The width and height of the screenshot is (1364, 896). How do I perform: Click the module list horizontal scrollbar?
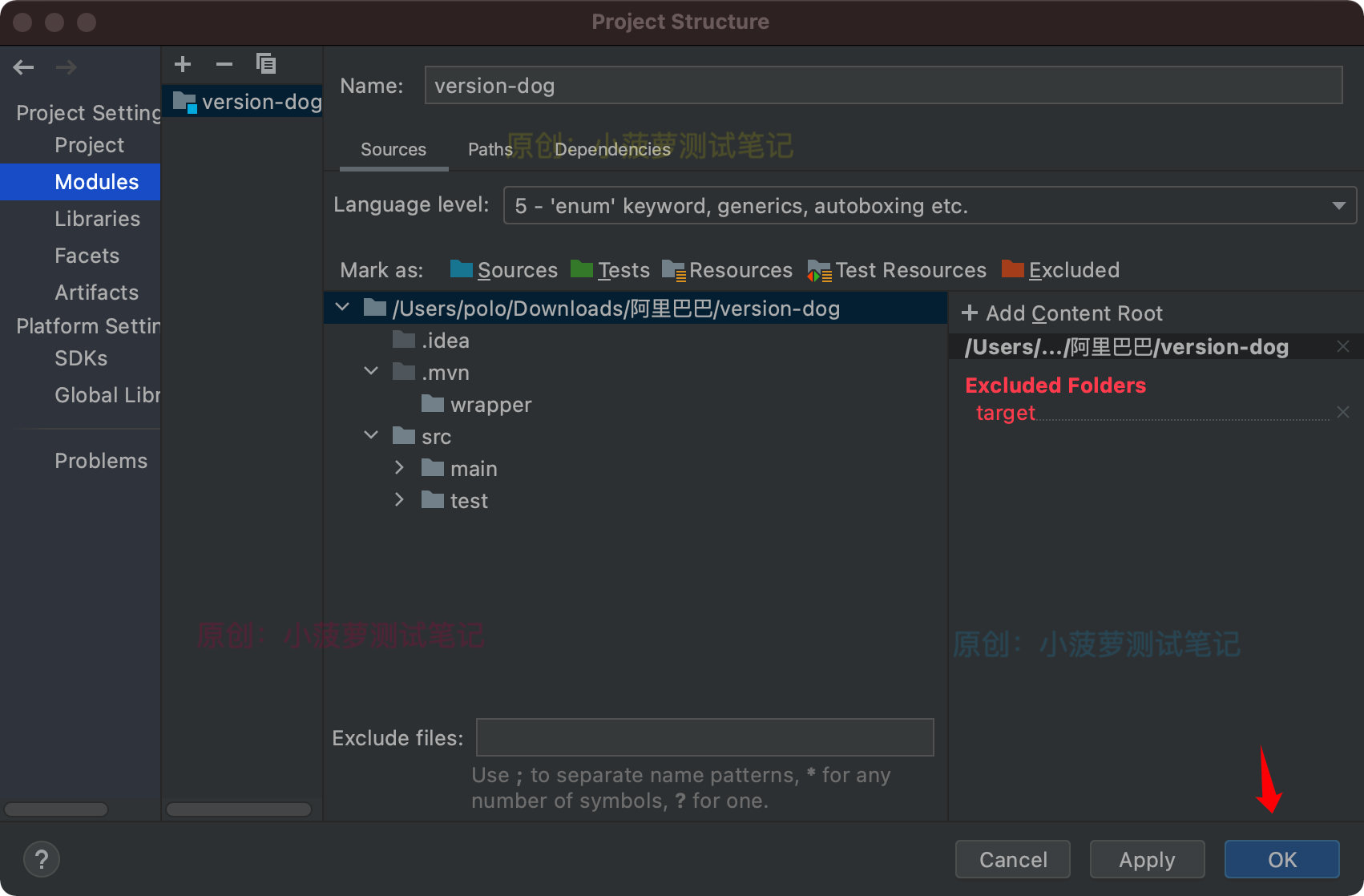tap(239, 809)
